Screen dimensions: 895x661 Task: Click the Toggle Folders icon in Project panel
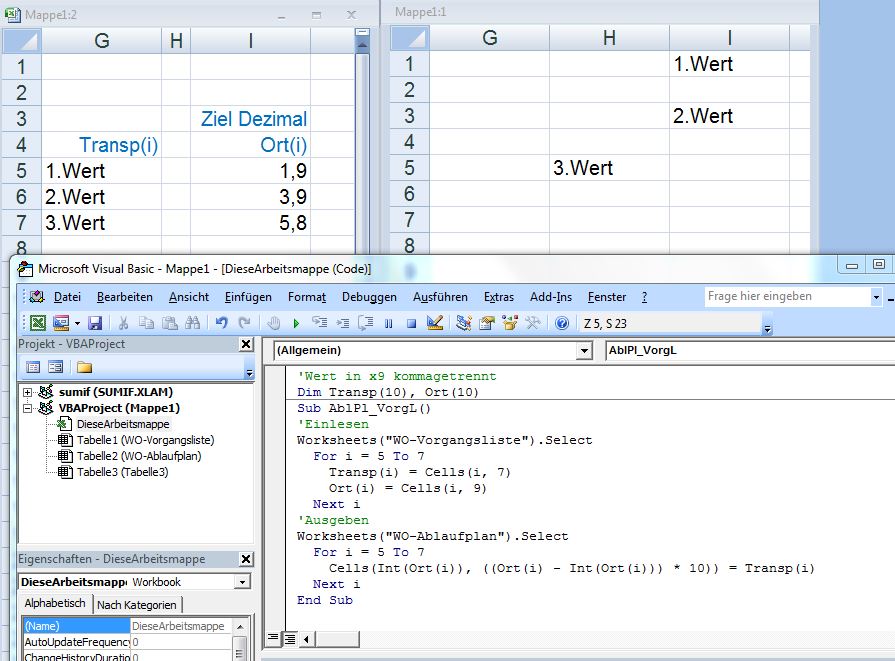click(84, 367)
